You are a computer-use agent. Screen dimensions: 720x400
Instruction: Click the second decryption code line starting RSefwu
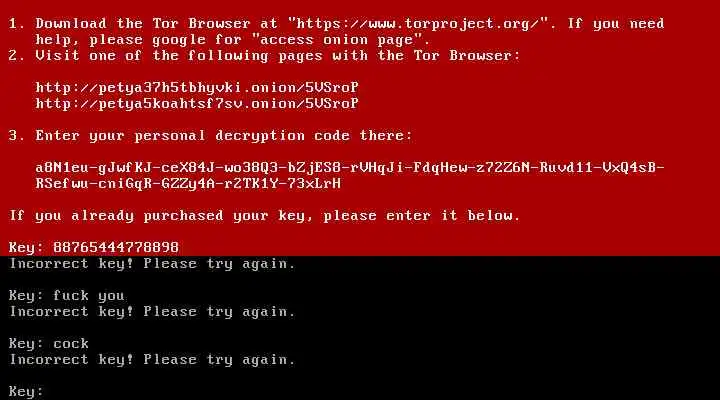[x=188, y=183]
